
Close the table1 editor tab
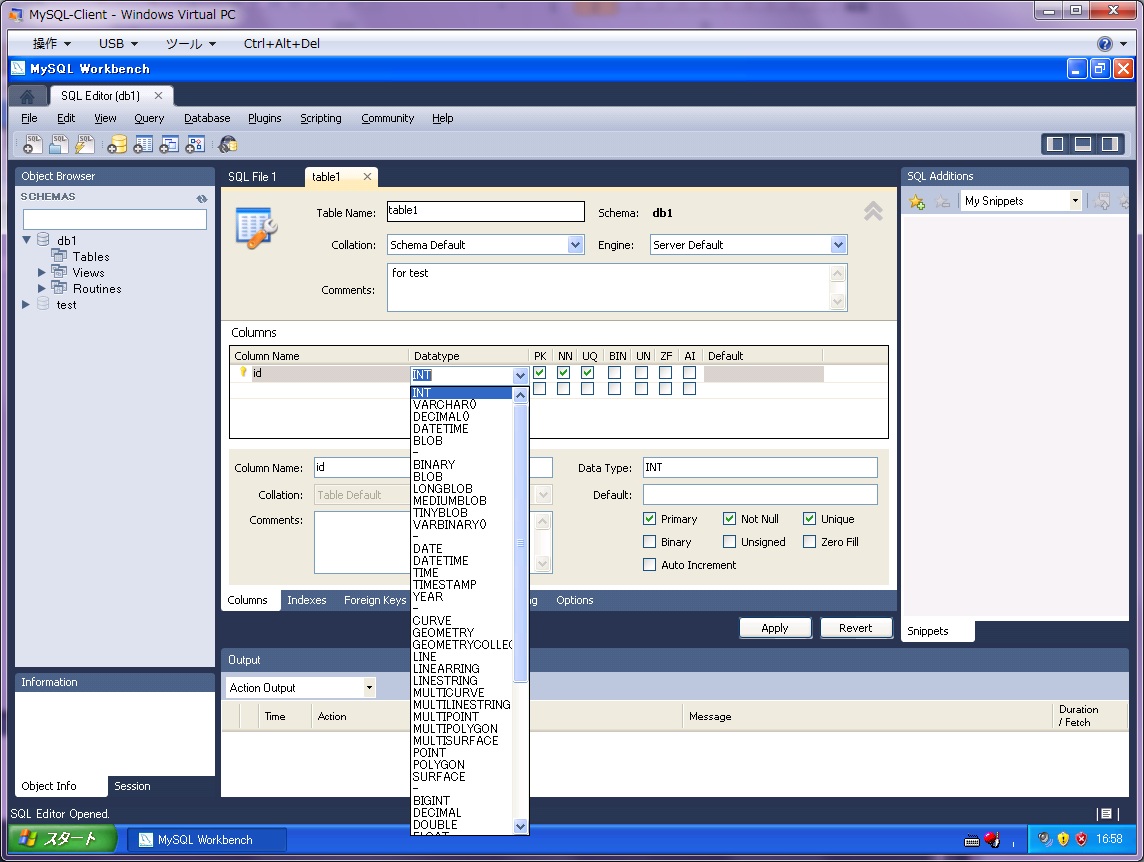(368, 177)
